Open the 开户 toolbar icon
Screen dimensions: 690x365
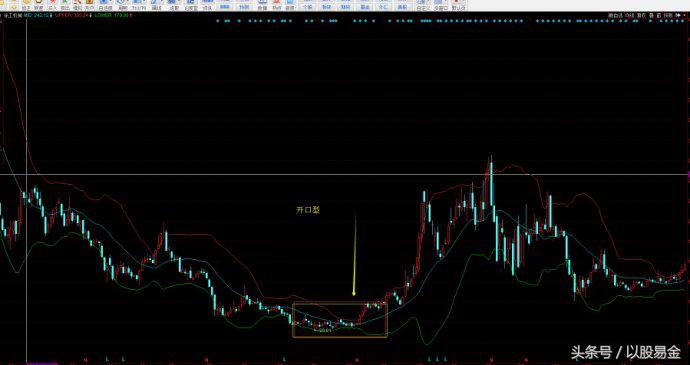point(89,5)
